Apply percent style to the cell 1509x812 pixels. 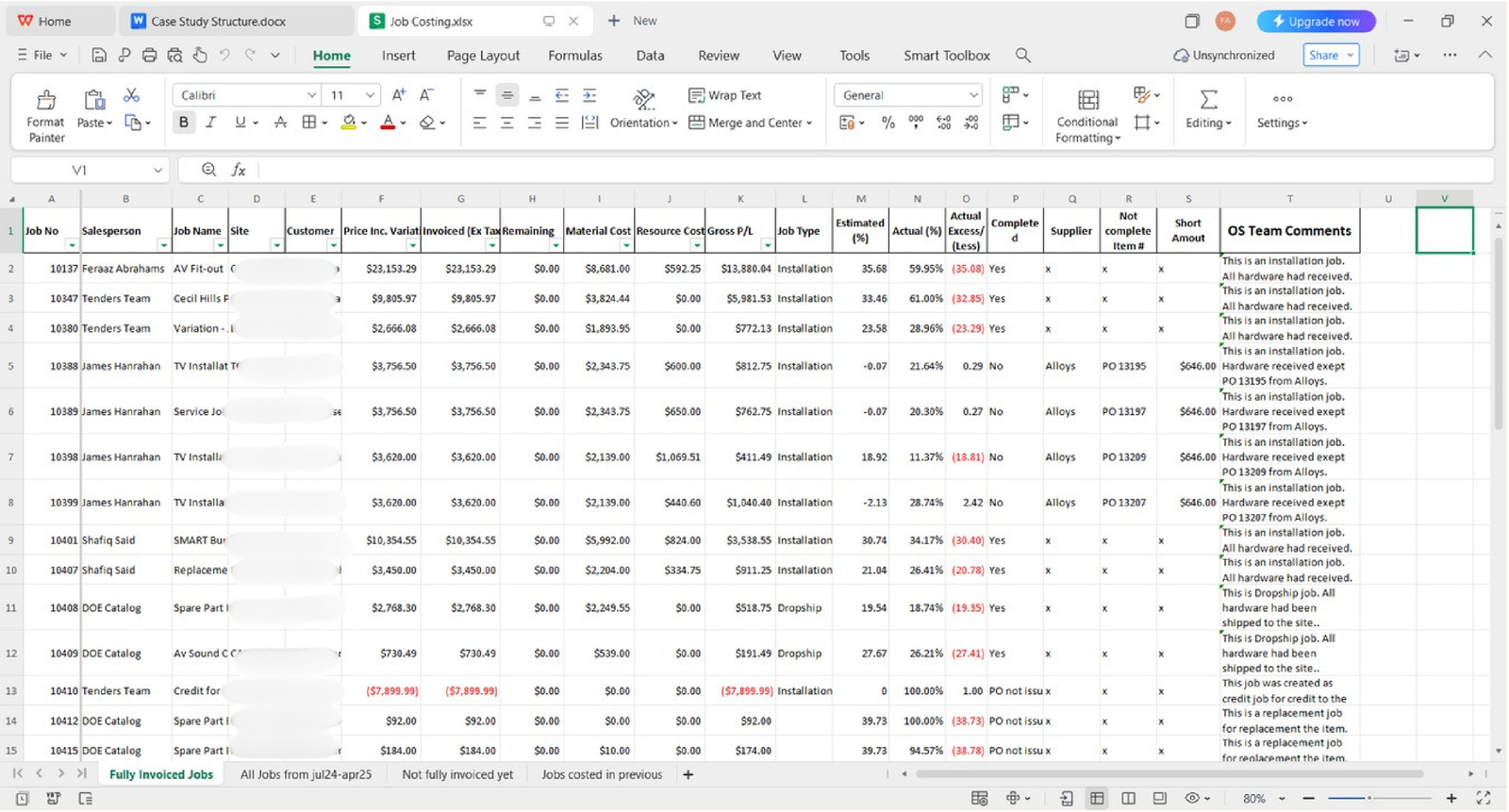pyautogui.click(x=887, y=123)
